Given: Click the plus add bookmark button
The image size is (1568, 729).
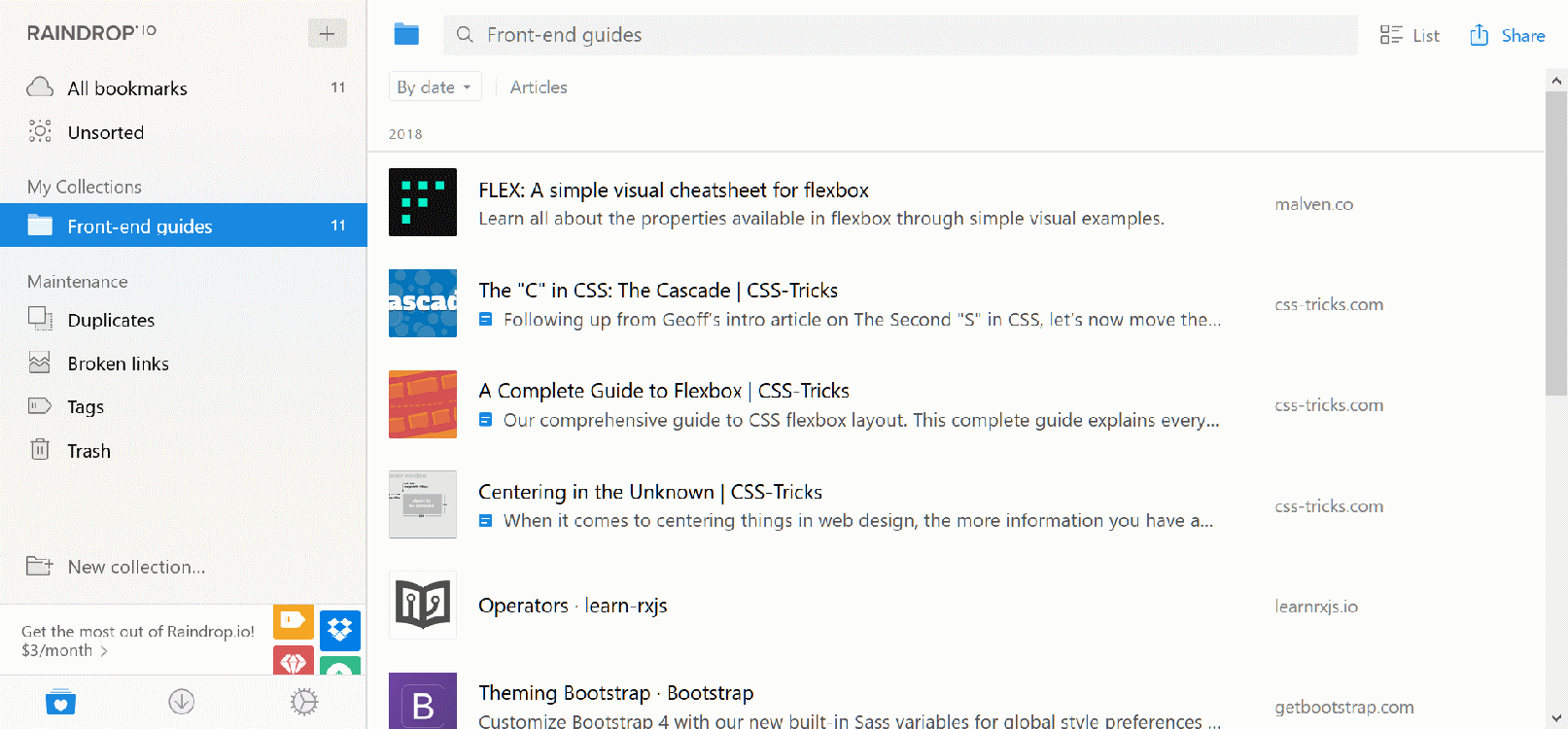Looking at the screenshot, I should click(328, 33).
